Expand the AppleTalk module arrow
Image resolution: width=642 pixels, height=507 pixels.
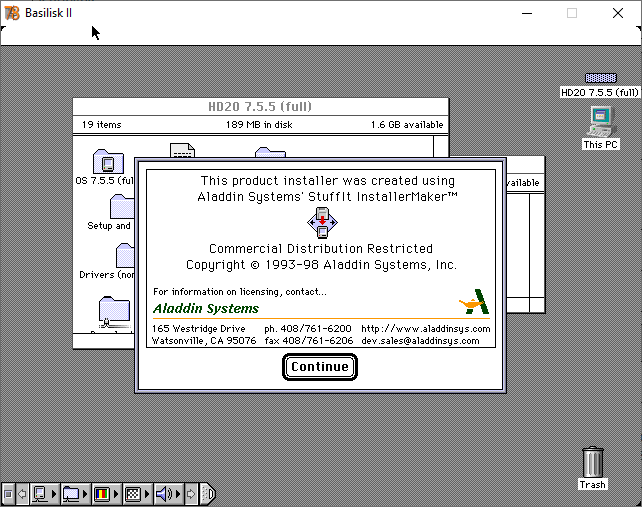[x=54, y=494]
